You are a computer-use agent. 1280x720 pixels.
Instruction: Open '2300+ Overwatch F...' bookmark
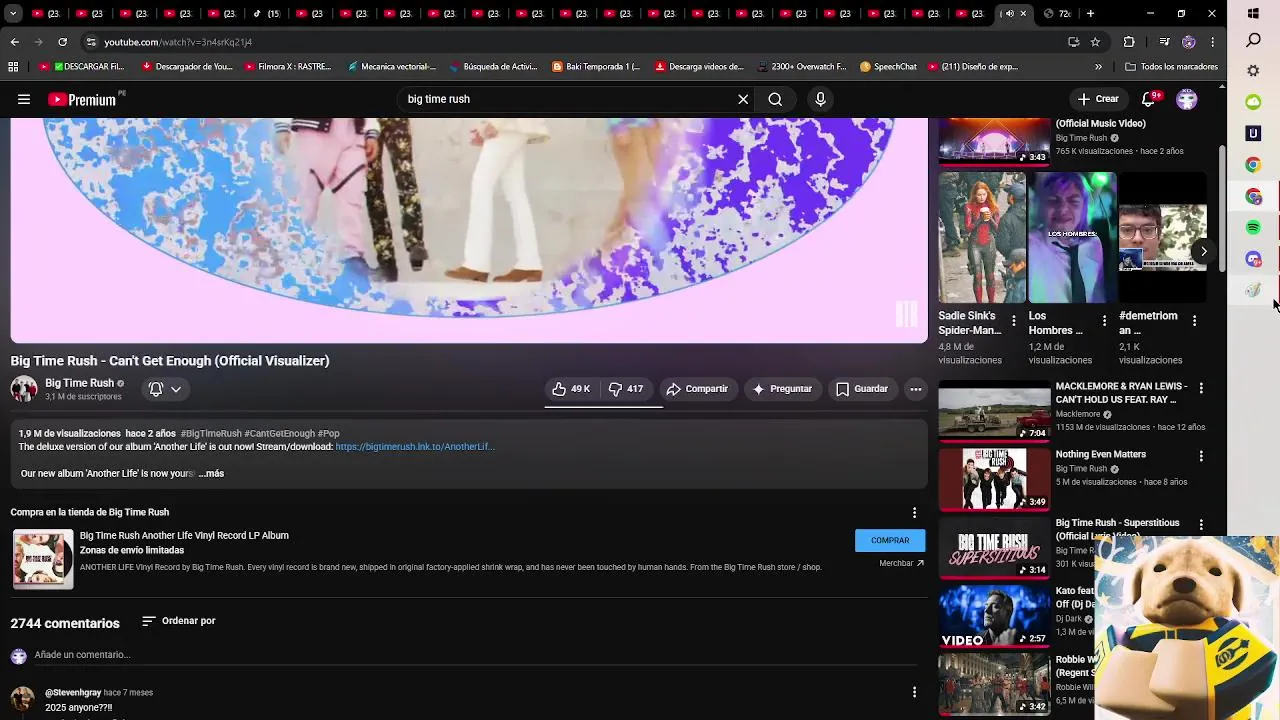click(801, 67)
